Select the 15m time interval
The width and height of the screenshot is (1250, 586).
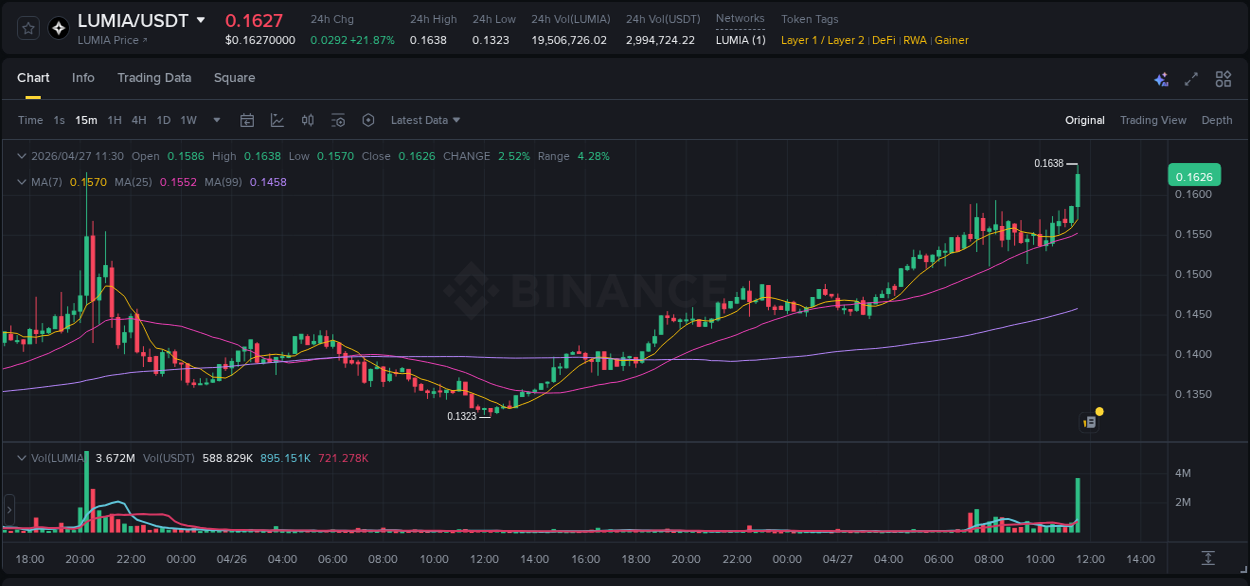click(86, 120)
